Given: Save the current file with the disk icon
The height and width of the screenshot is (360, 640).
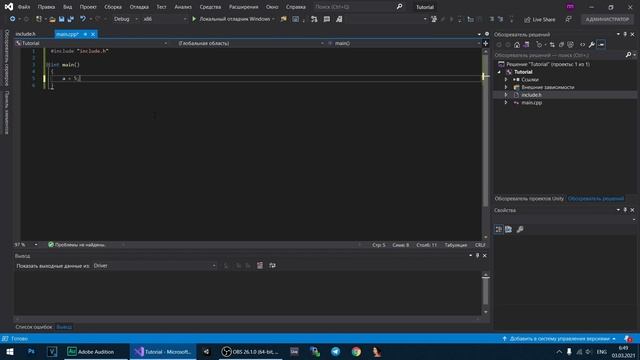Looking at the screenshot, I should (x=62, y=19).
